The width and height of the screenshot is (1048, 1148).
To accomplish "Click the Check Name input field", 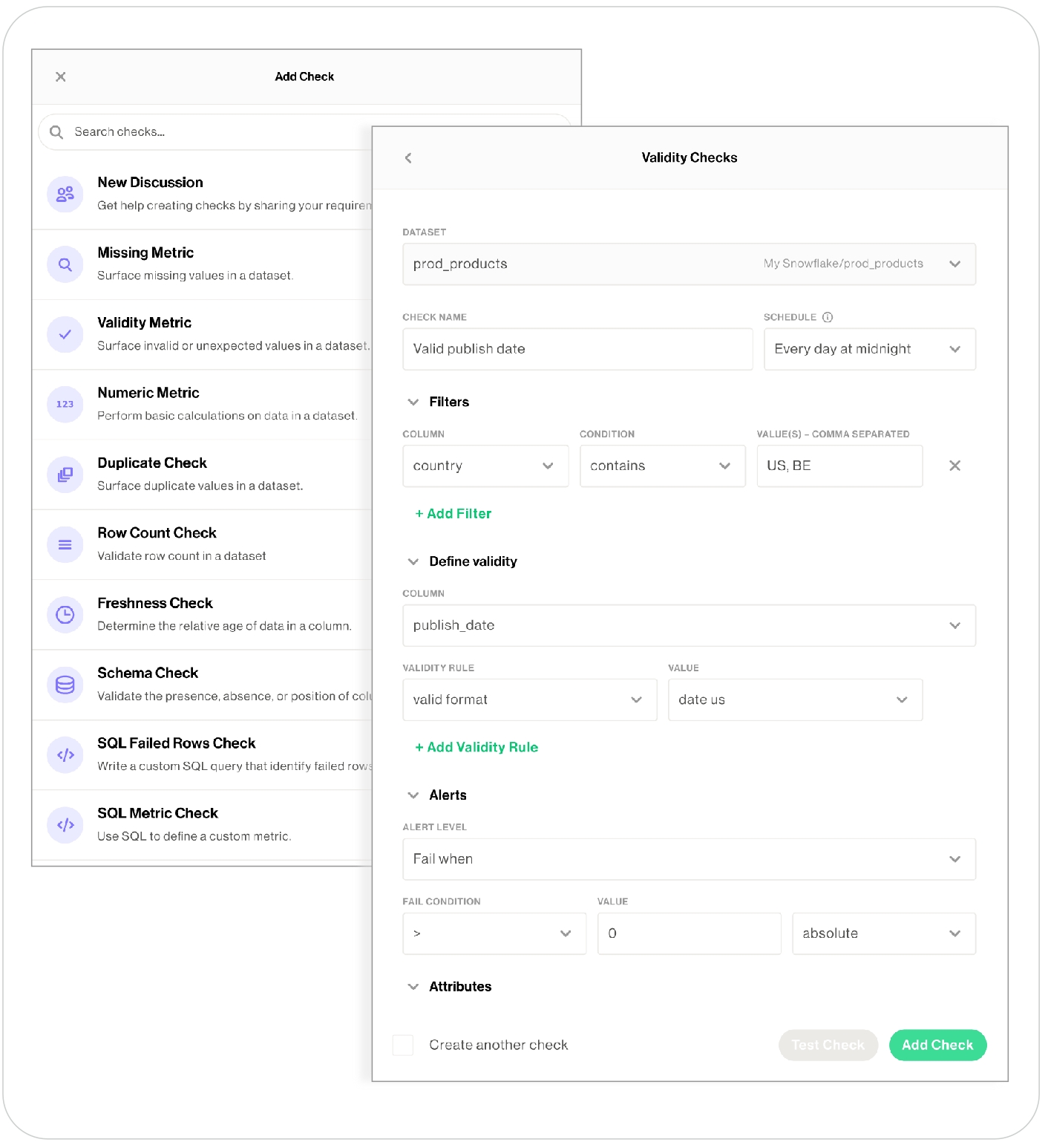I will pos(577,349).
